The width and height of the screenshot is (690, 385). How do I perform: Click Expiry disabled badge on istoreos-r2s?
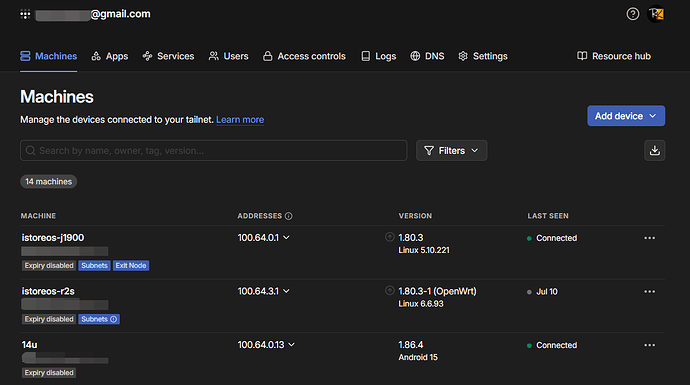pos(49,319)
